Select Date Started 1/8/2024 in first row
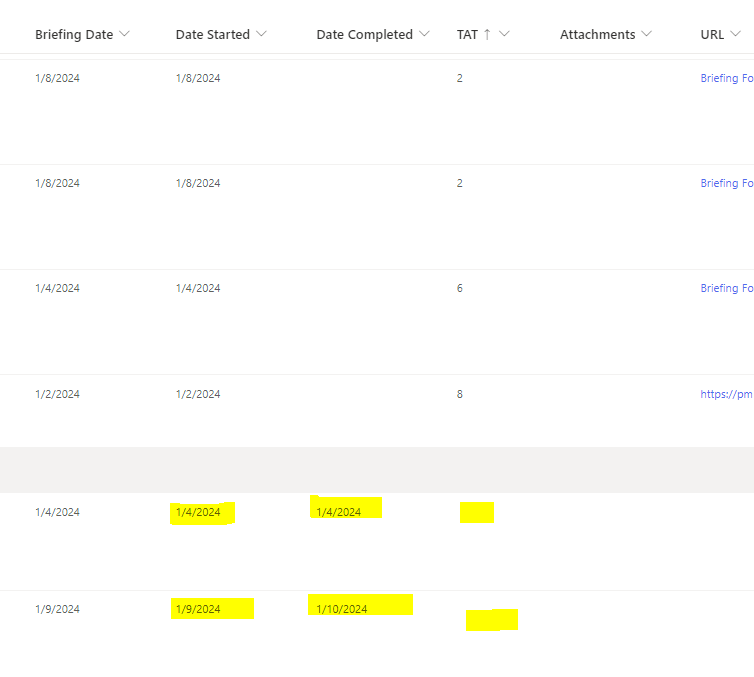The height and width of the screenshot is (677, 754). point(198,78)
